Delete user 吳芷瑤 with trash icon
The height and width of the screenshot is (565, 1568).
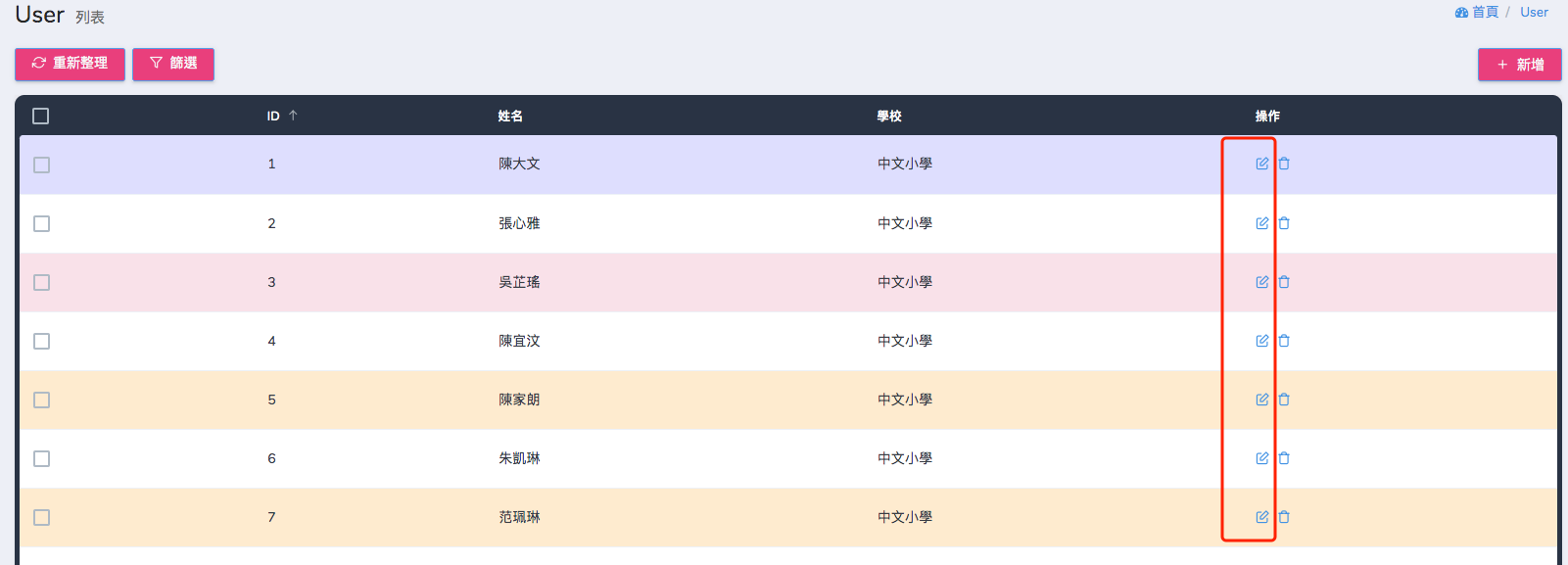pos(1284,282)
